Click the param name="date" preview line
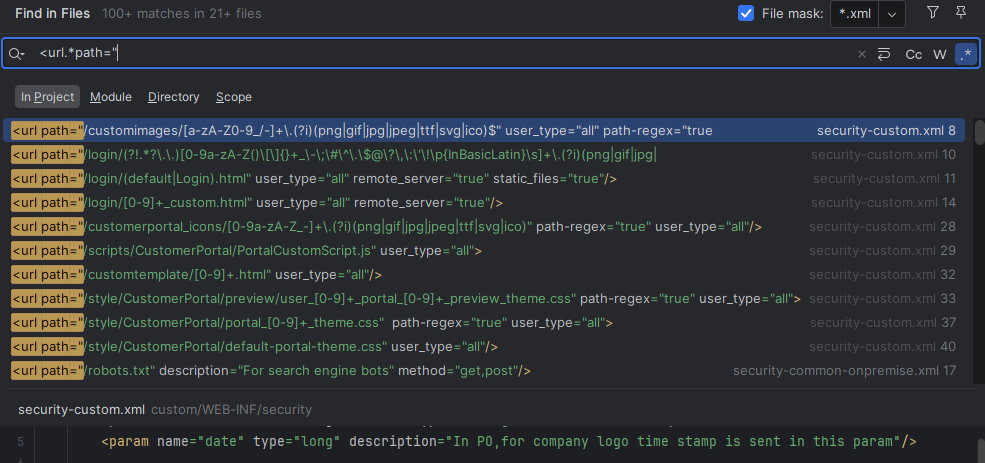985x463 pixels. 509,442
